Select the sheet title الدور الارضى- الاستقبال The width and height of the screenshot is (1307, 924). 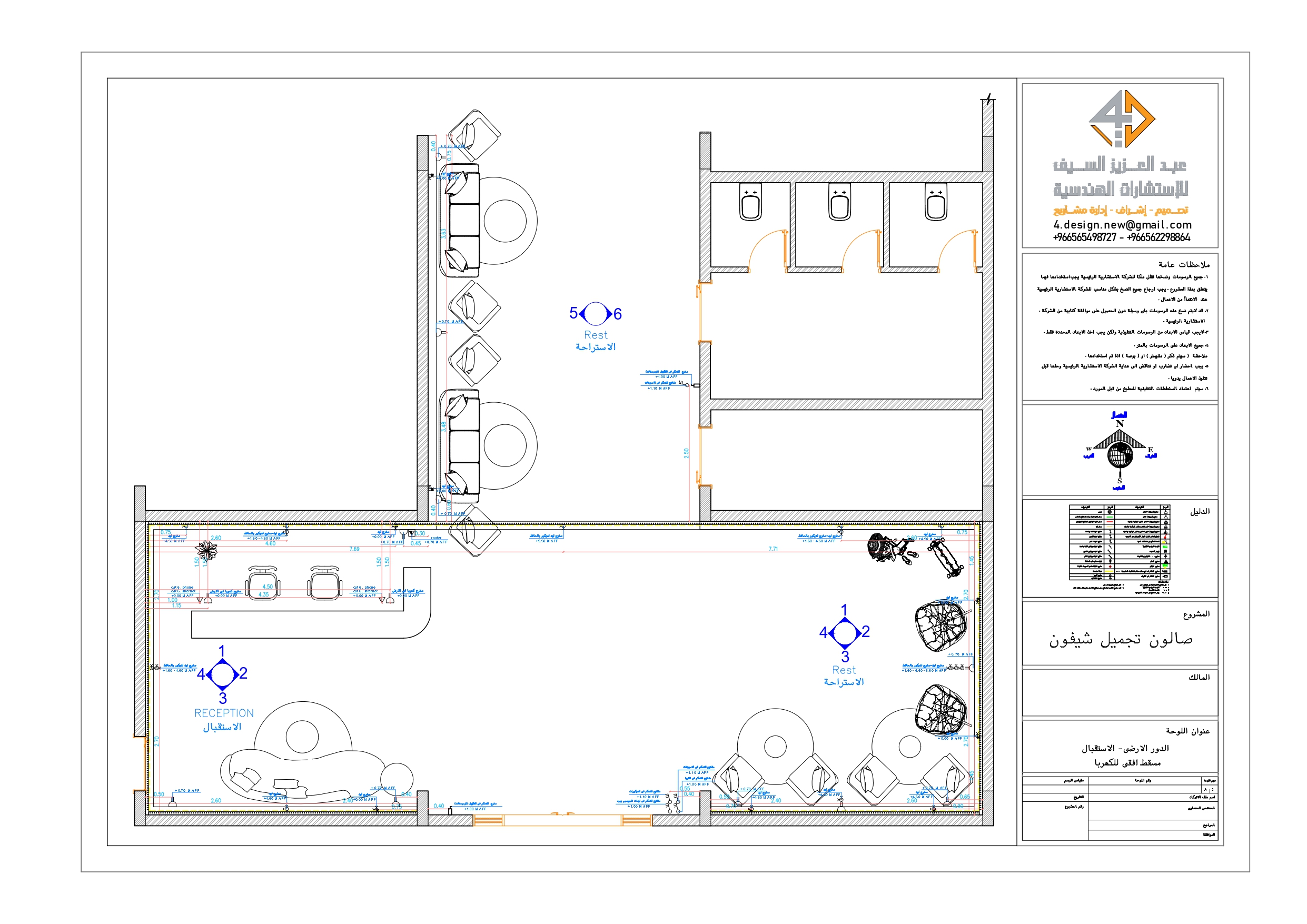coord(1125,749)
